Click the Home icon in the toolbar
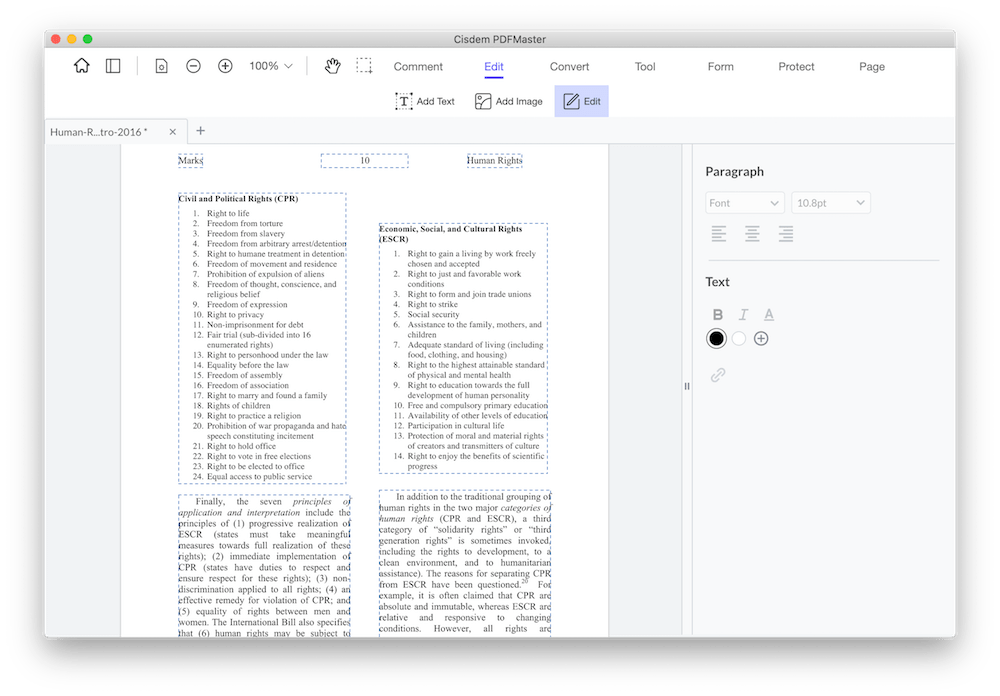 [81, 65]
